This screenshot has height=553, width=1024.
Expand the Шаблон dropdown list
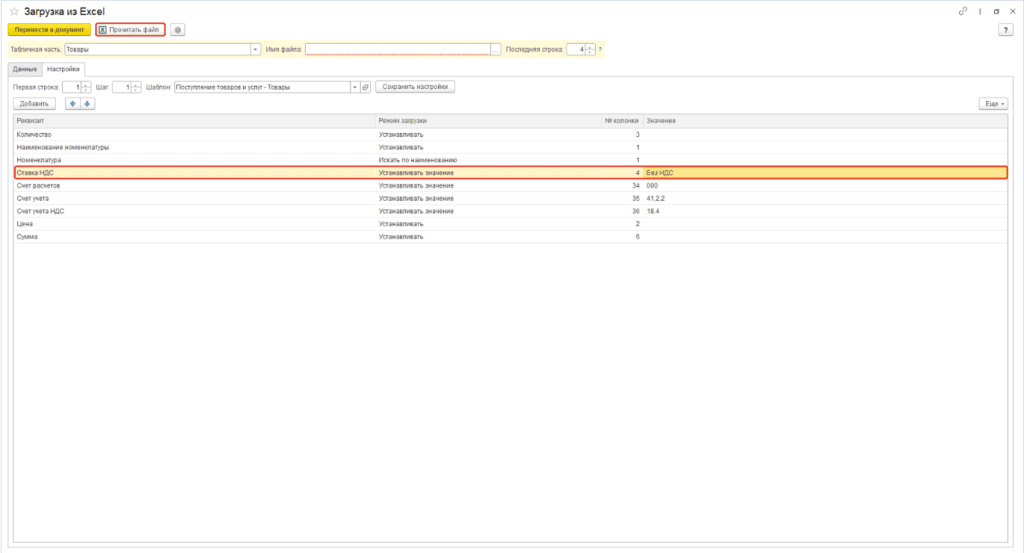click(354, 87)
